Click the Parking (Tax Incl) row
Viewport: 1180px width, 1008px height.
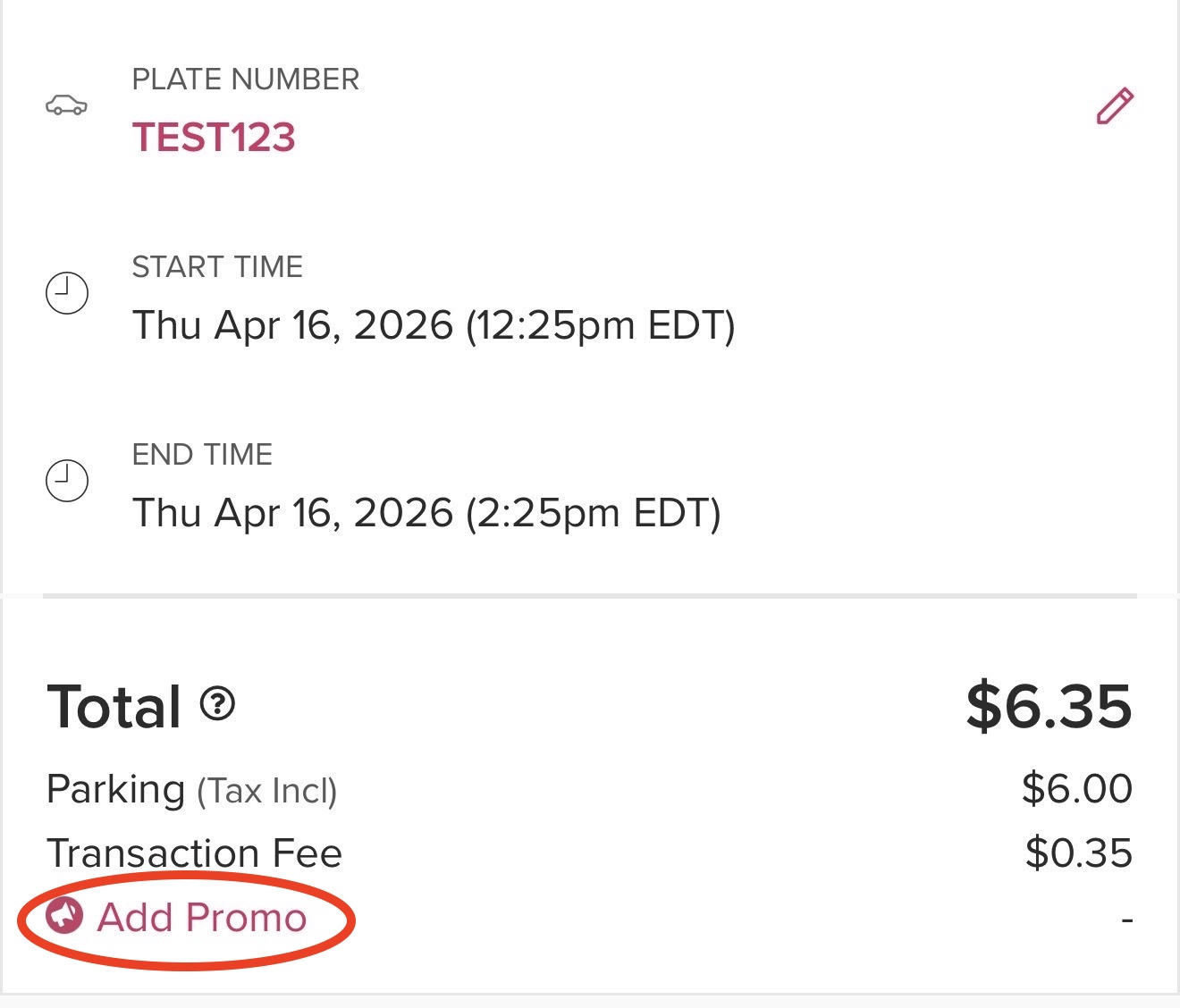[x=193, y=789]
